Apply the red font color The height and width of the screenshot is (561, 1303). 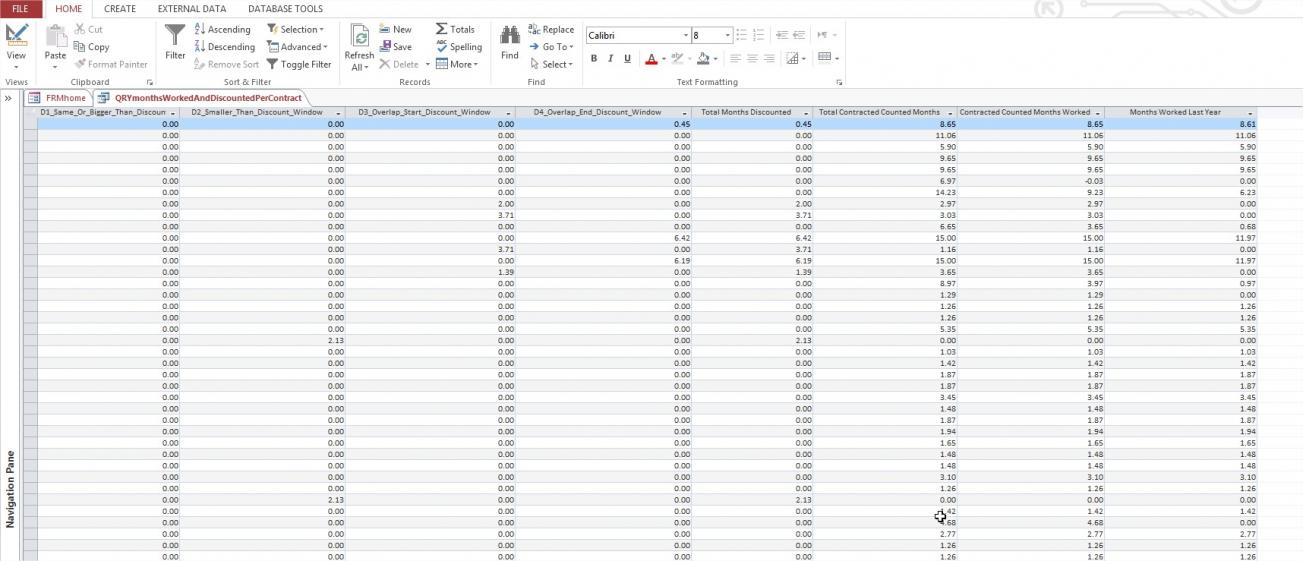point(651,59)
